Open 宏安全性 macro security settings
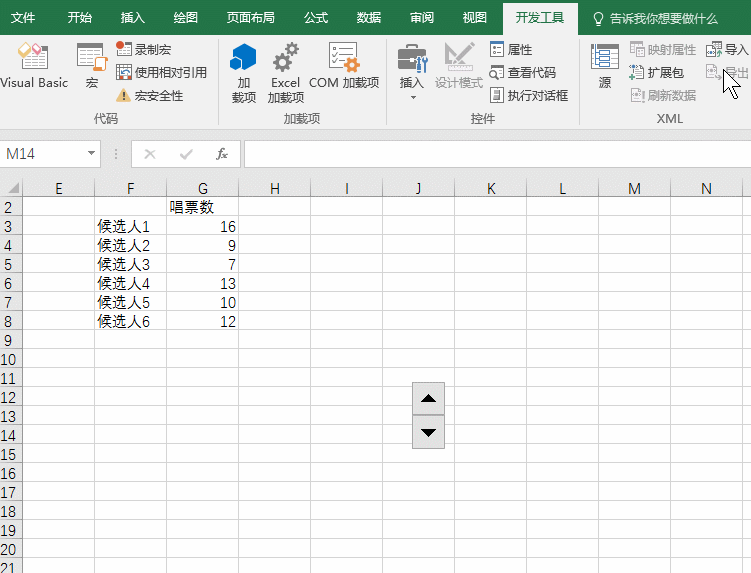 coord(149,96)
